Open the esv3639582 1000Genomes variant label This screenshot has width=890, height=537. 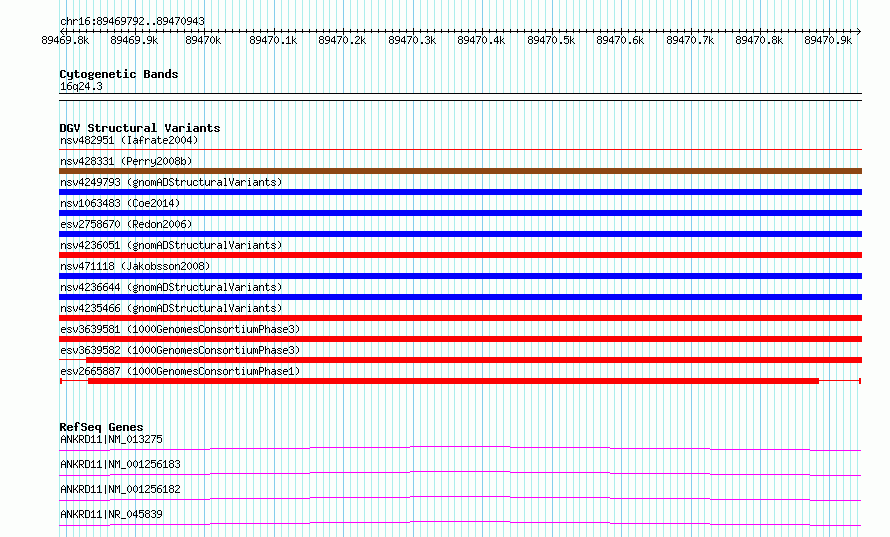pos(180,350)
